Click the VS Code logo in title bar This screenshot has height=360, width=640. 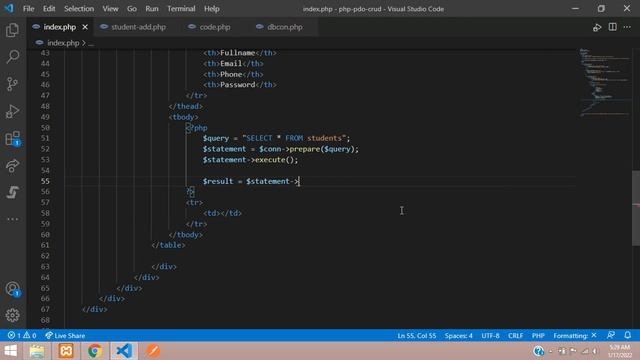click(x=9, y=8)
